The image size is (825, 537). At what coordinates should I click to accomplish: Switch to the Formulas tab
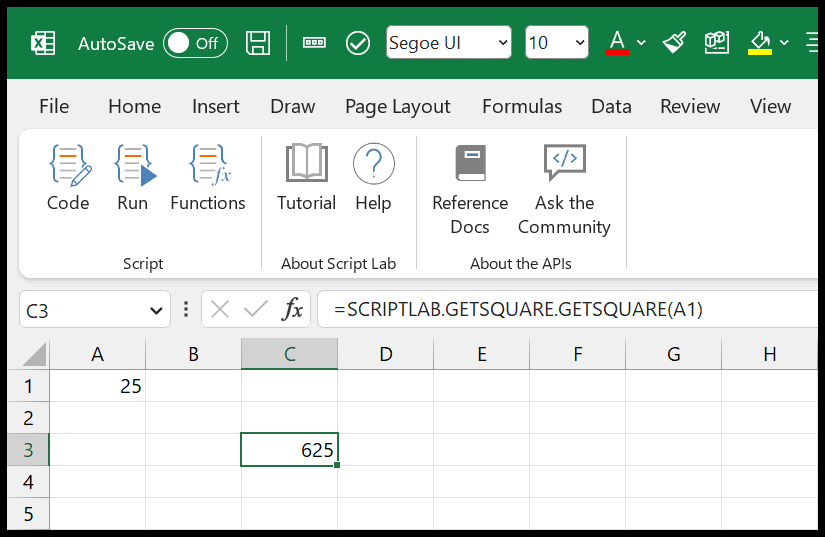click(x=522, y=106)
